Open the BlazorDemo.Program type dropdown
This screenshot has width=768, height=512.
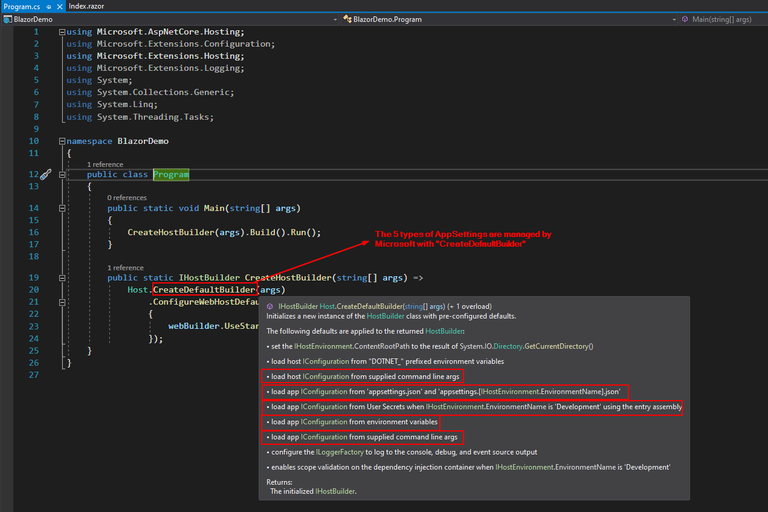672,19
